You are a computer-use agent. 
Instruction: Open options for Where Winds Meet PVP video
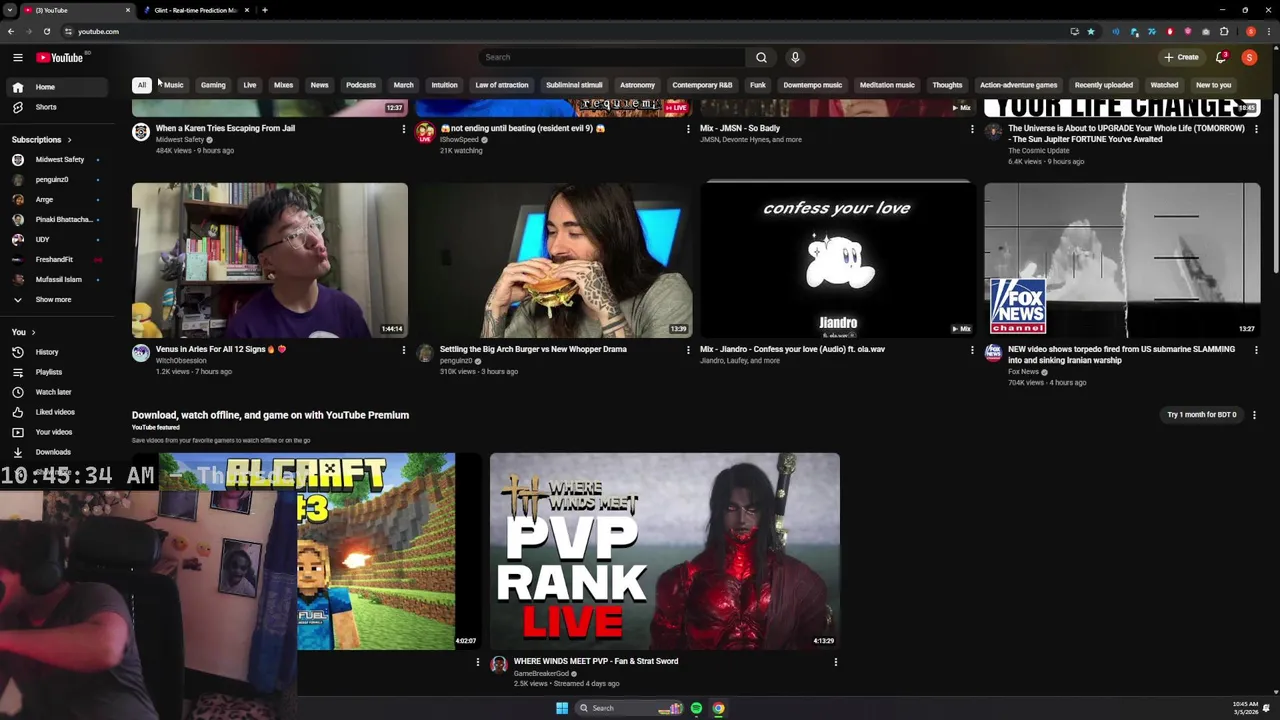point(836,662)
